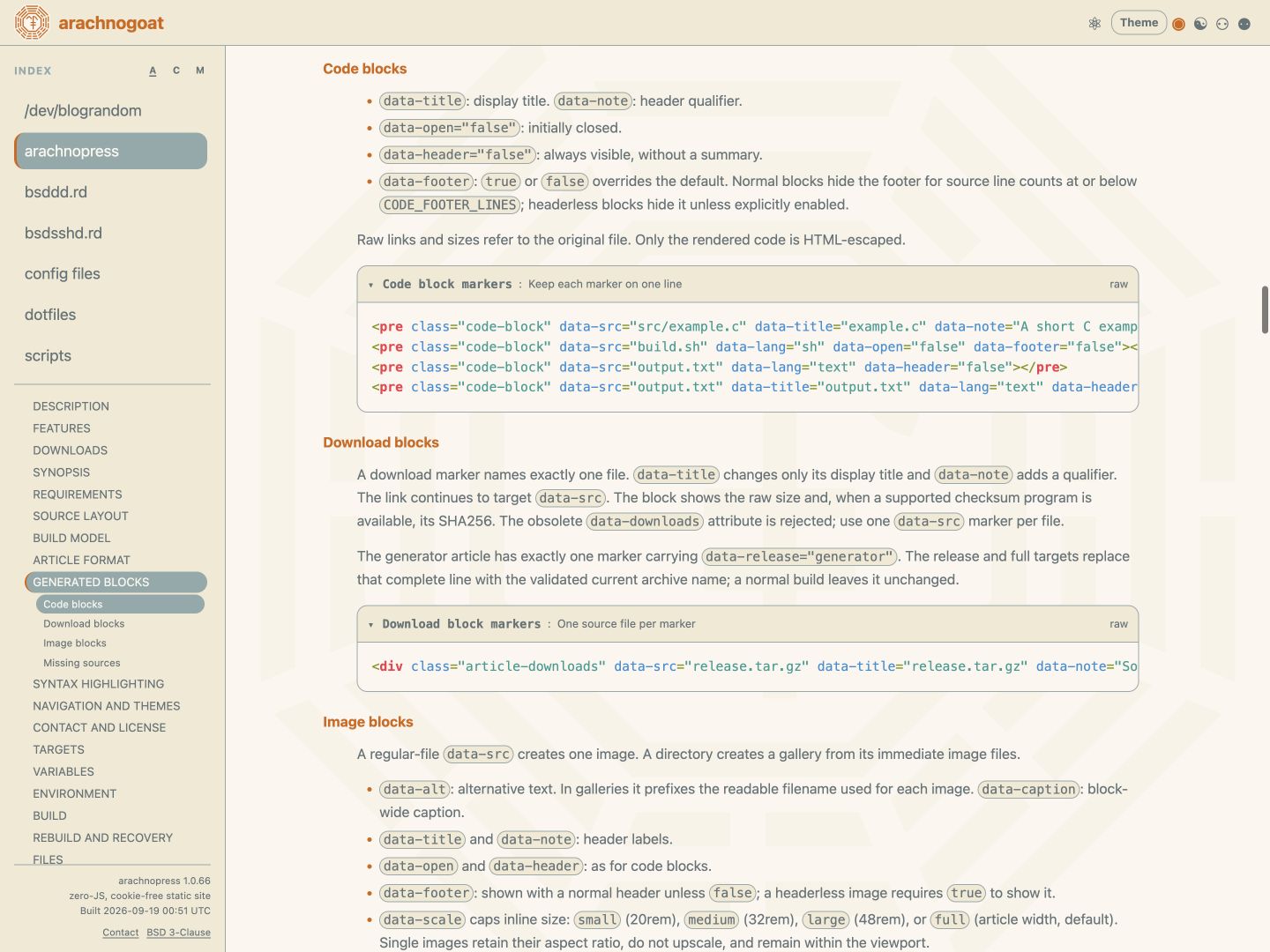1270x952 pixels.
Task: Jump to TARGETS section
Action: (59, 749)
